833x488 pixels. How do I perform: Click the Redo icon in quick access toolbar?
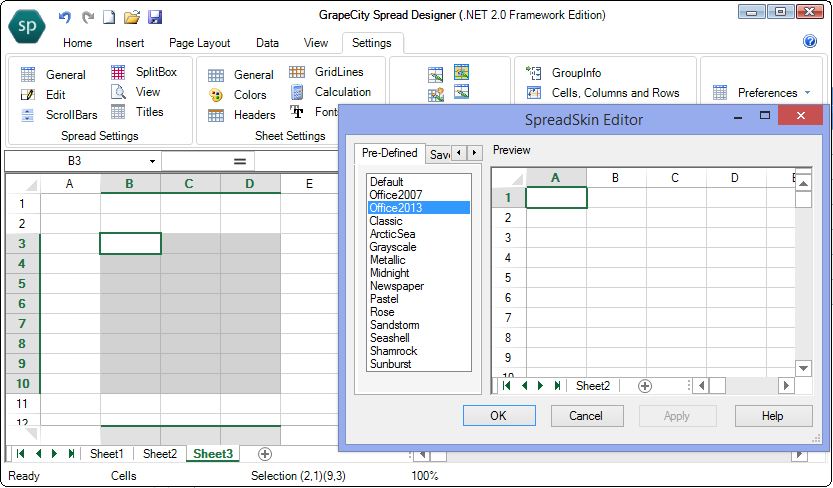88,17
